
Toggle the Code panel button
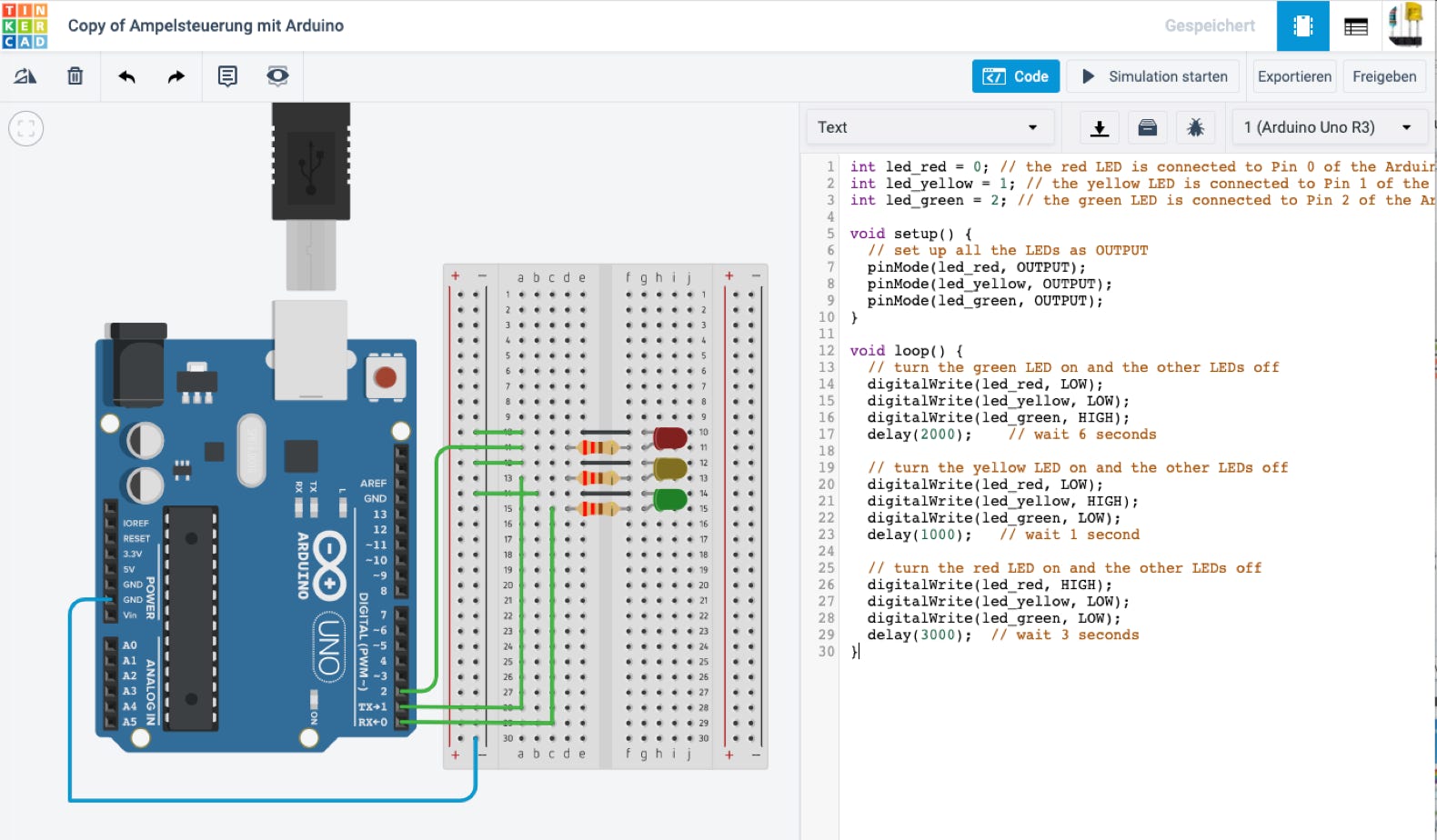pyautogui.click(x=1016, y=76)
